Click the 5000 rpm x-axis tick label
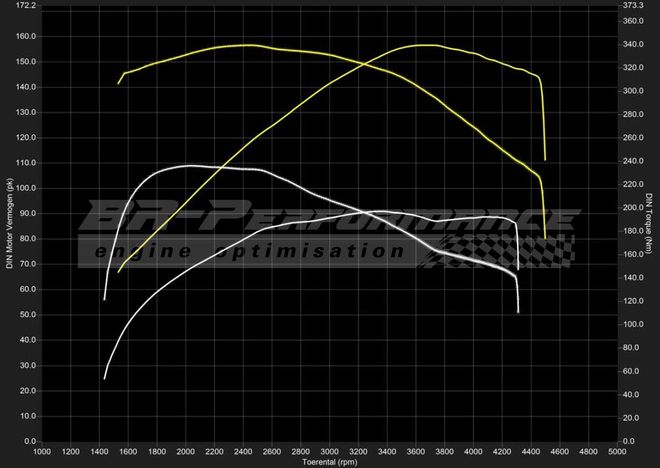This screenshot has width=660, height=468. pos(617,452)
